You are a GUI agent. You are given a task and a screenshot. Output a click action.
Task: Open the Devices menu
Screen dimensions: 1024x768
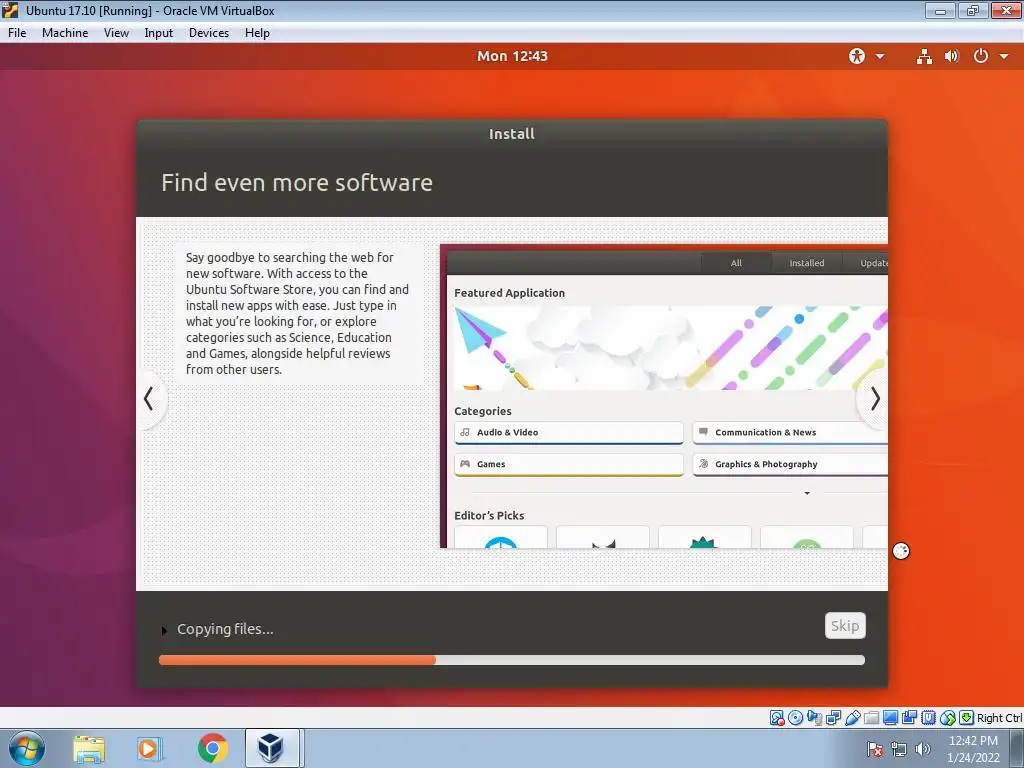click(209, 33)
